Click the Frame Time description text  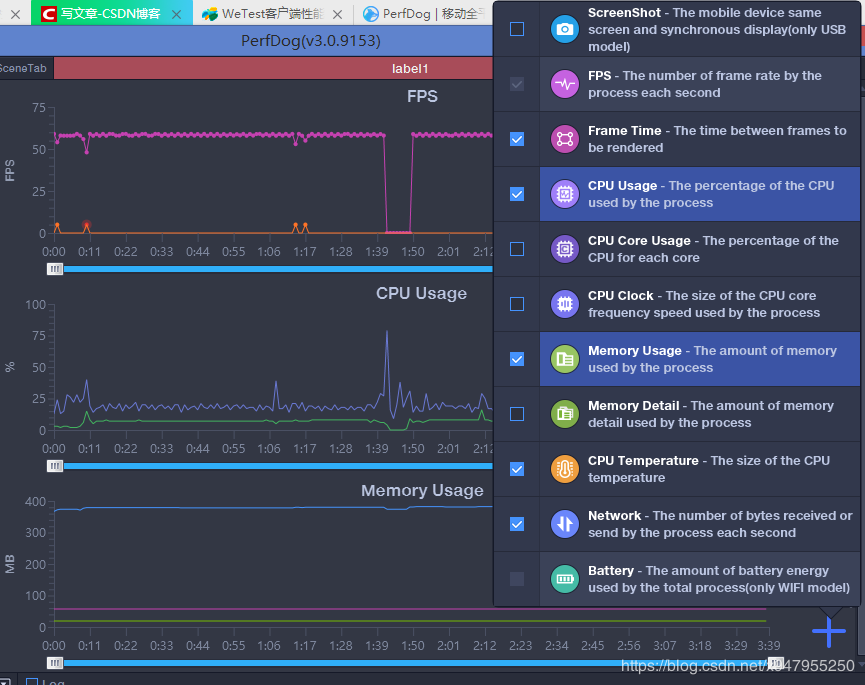[x=717, y=139]
